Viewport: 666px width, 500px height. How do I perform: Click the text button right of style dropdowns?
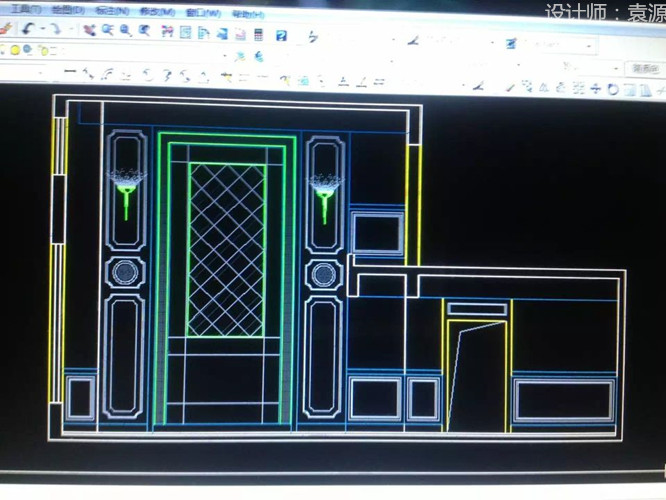[x=643, y=68]
